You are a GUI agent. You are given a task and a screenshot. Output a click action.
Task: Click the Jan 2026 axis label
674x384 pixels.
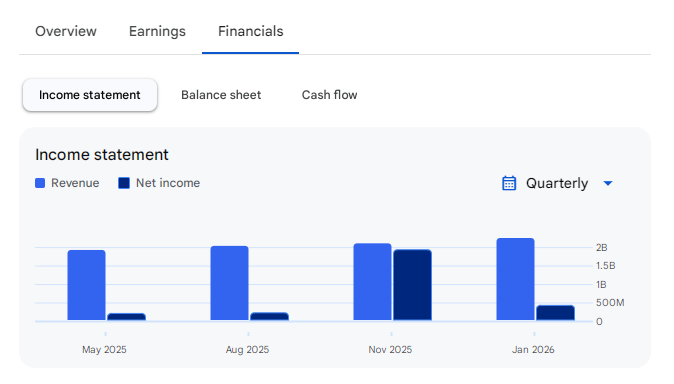[533, 350]
